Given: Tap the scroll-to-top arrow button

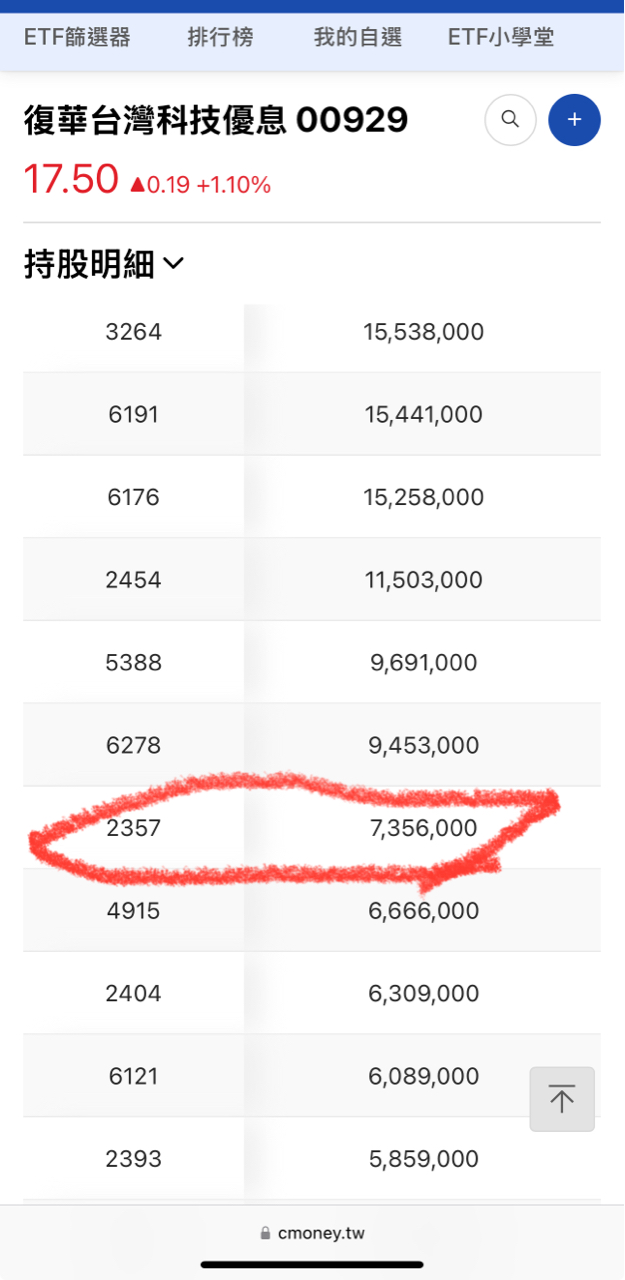Looking at the screenshot, I should (562, 1099).
